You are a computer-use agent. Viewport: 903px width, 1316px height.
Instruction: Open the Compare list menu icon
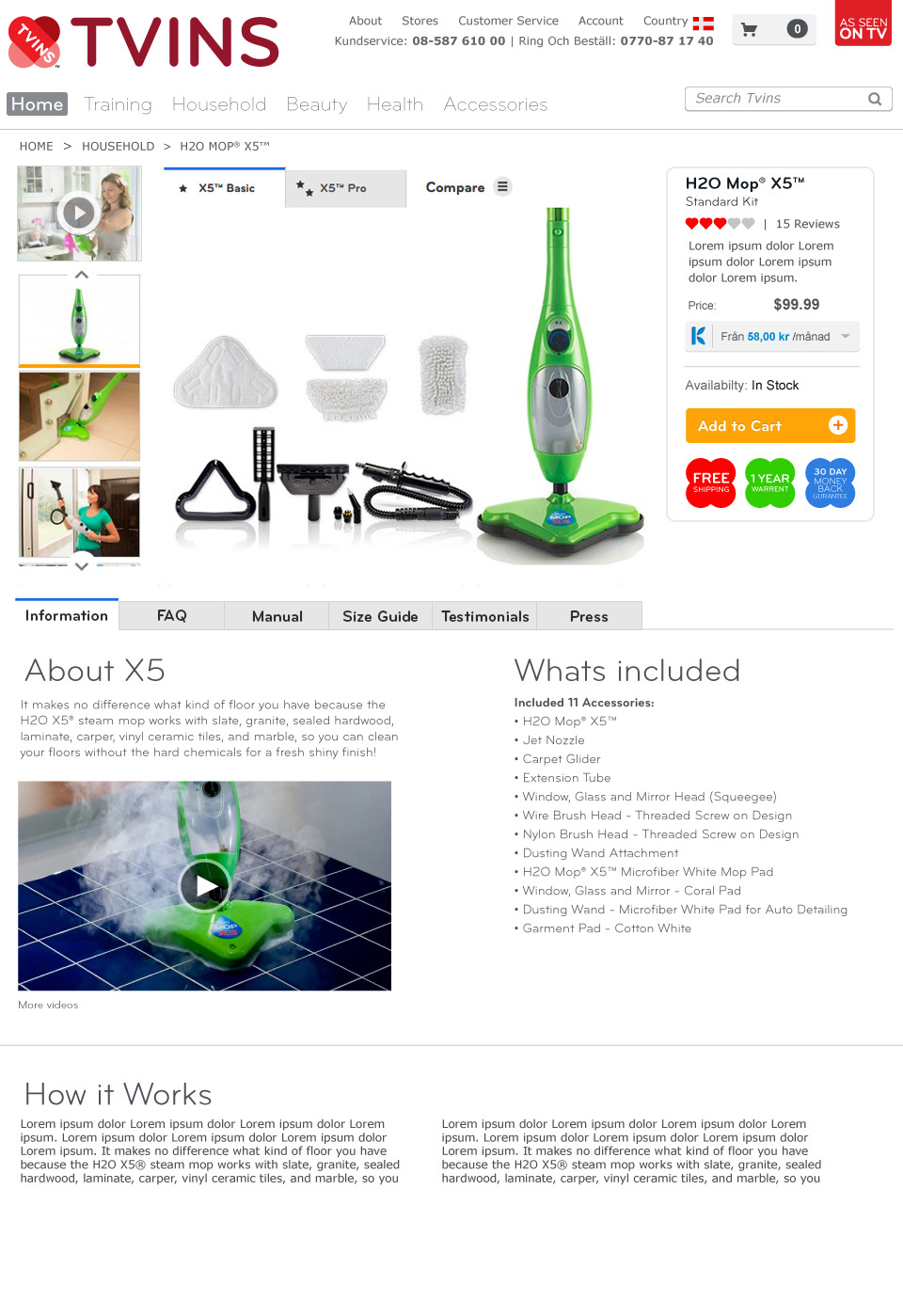[503, 186]
